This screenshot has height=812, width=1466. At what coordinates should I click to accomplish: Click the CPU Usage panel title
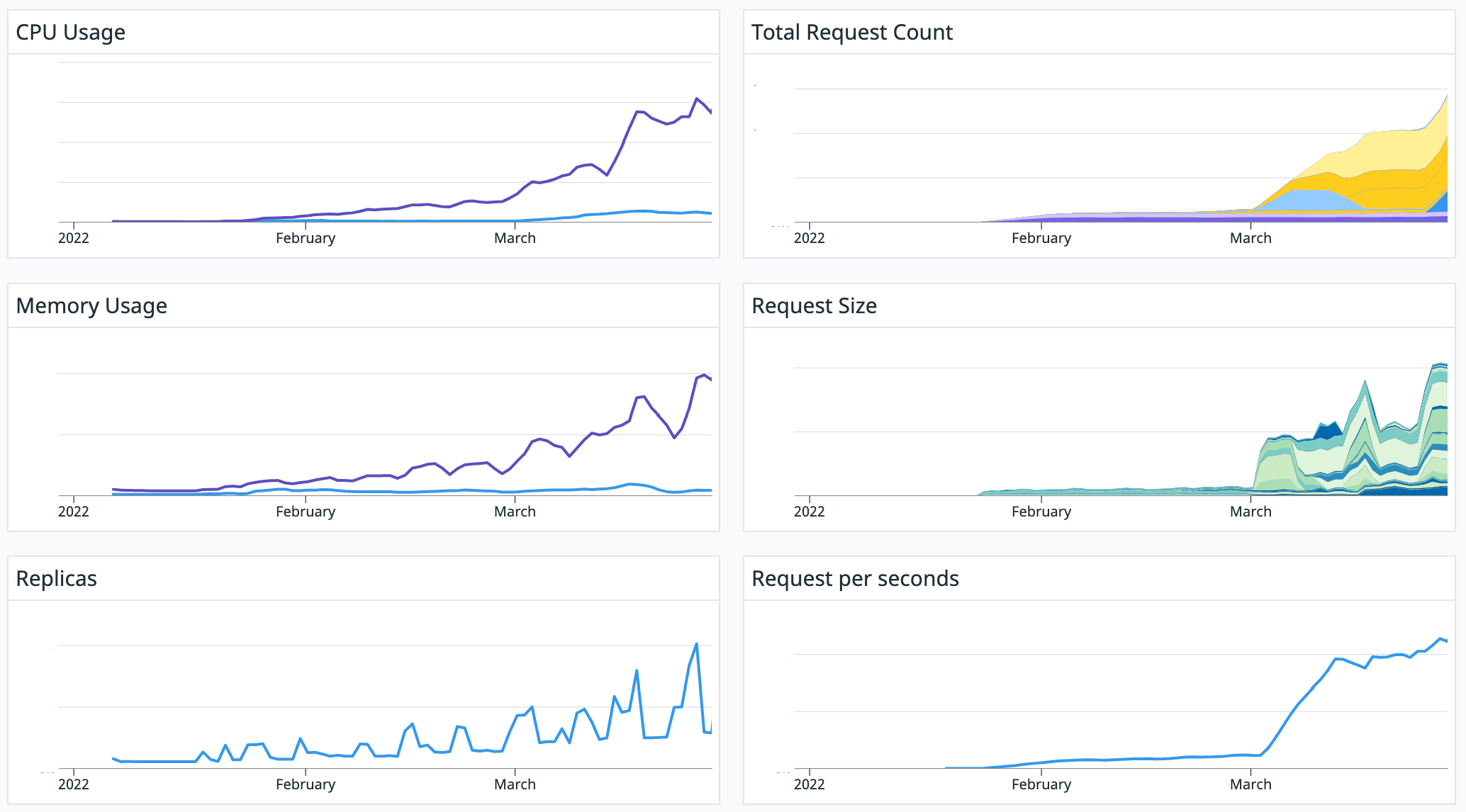coord(70,33)
